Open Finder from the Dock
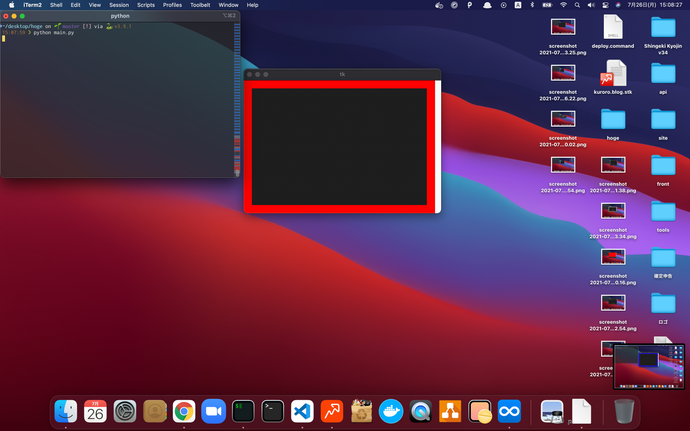The image size is (690, 431). click(66, 411)
